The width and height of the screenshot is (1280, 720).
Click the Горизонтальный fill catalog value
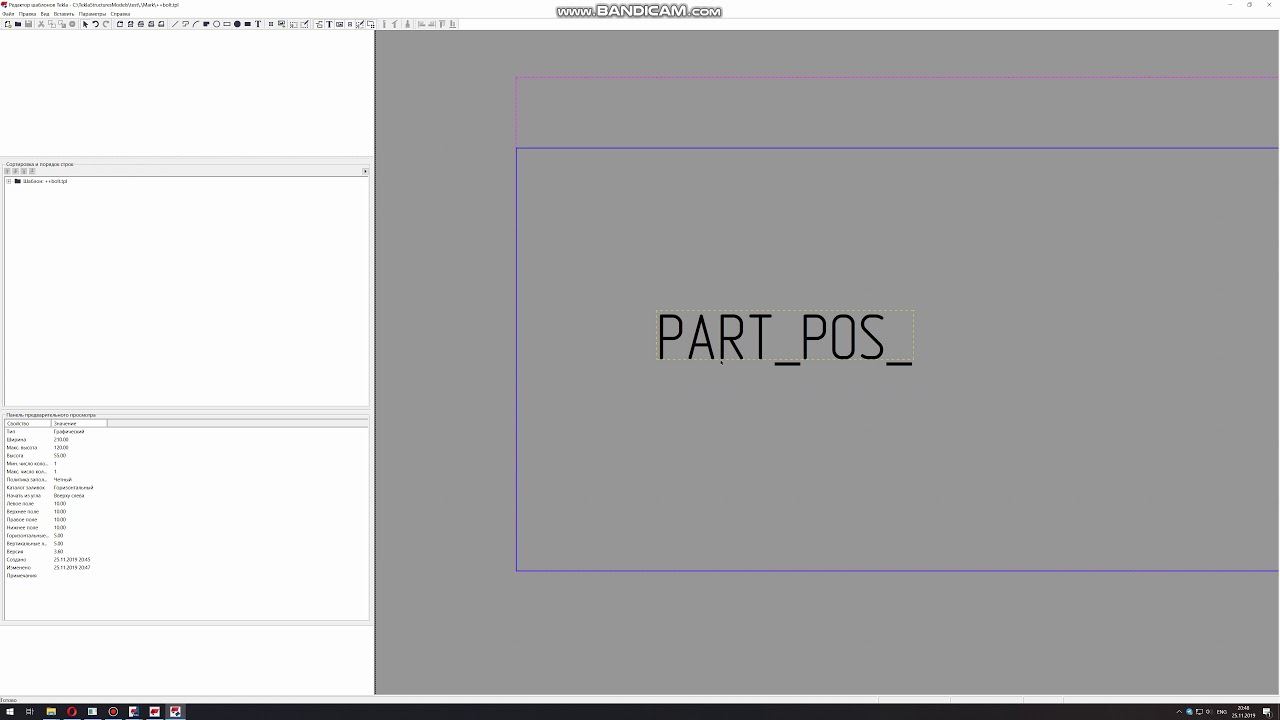pyautogui.click(x=73, y=487)
